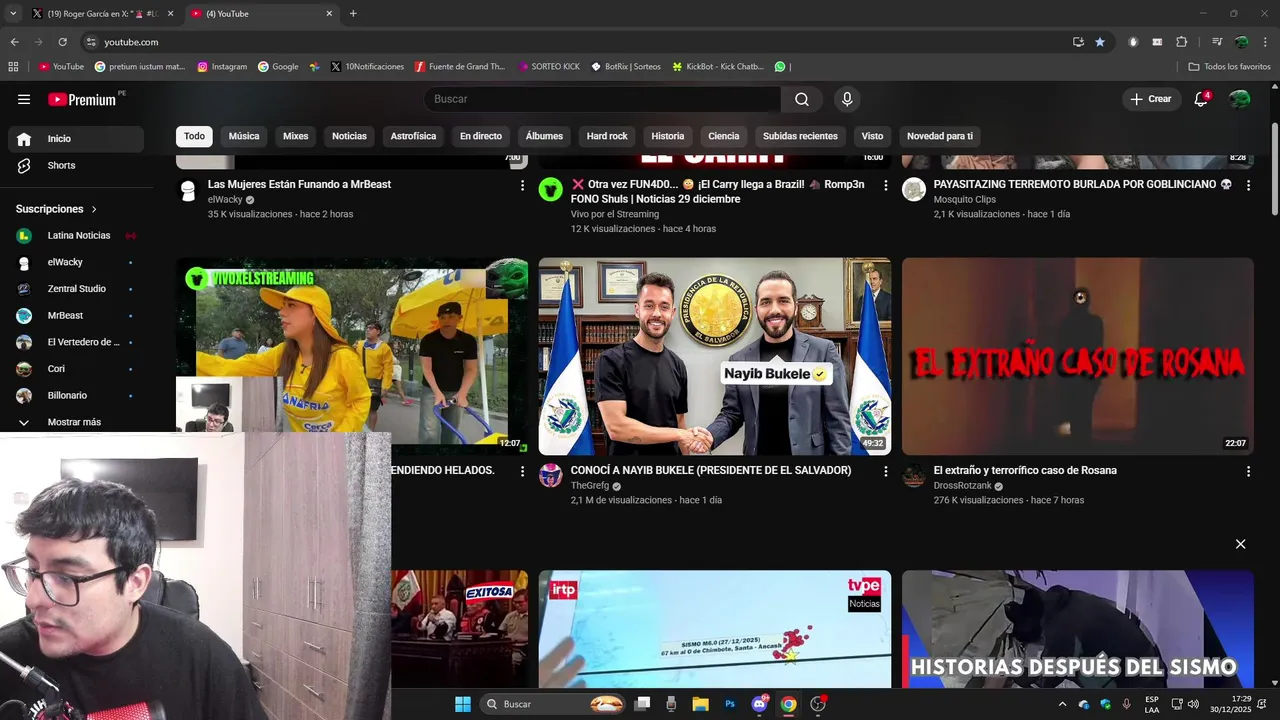The width and height of the screenshot is (1280, 720).
Task: Open the BotRix Sorteos bookmark
Action: [x=626, y=67]
